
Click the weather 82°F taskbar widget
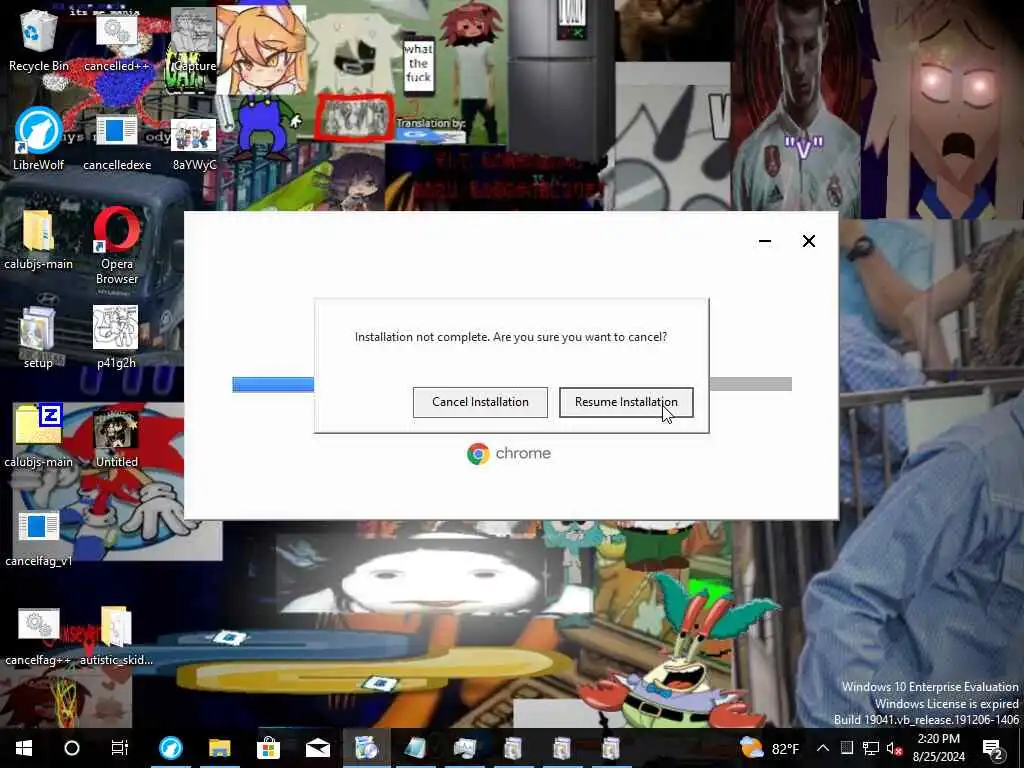pyautogui.click(x=770, y=748)
